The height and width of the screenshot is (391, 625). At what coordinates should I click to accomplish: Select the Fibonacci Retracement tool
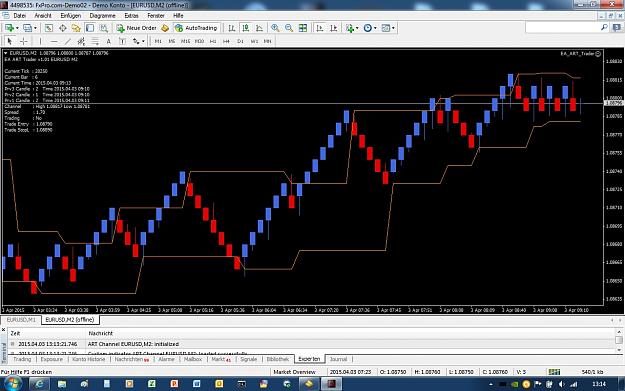pos(95,41)
